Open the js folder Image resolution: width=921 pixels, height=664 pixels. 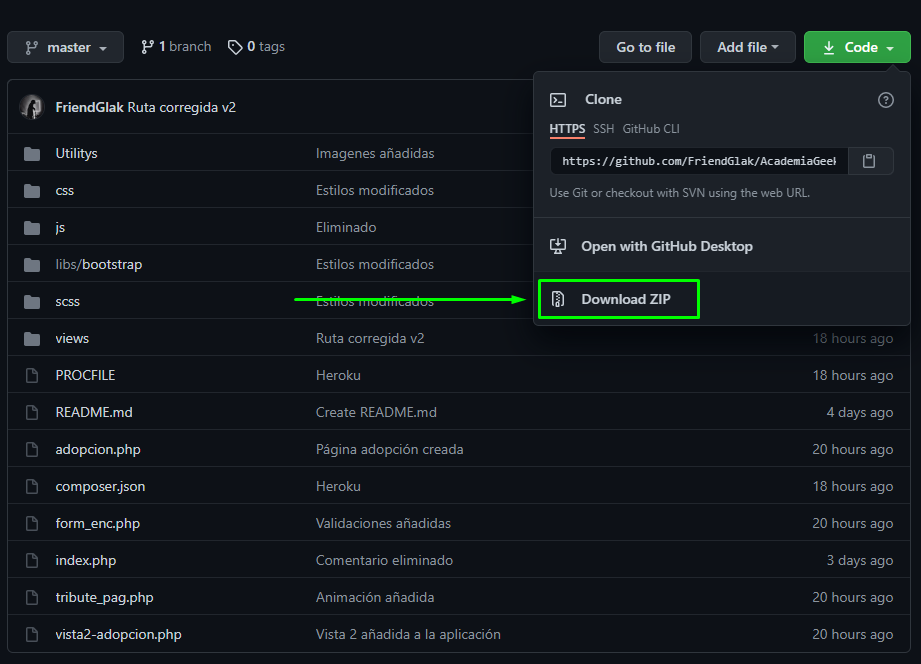coord(60,227)
